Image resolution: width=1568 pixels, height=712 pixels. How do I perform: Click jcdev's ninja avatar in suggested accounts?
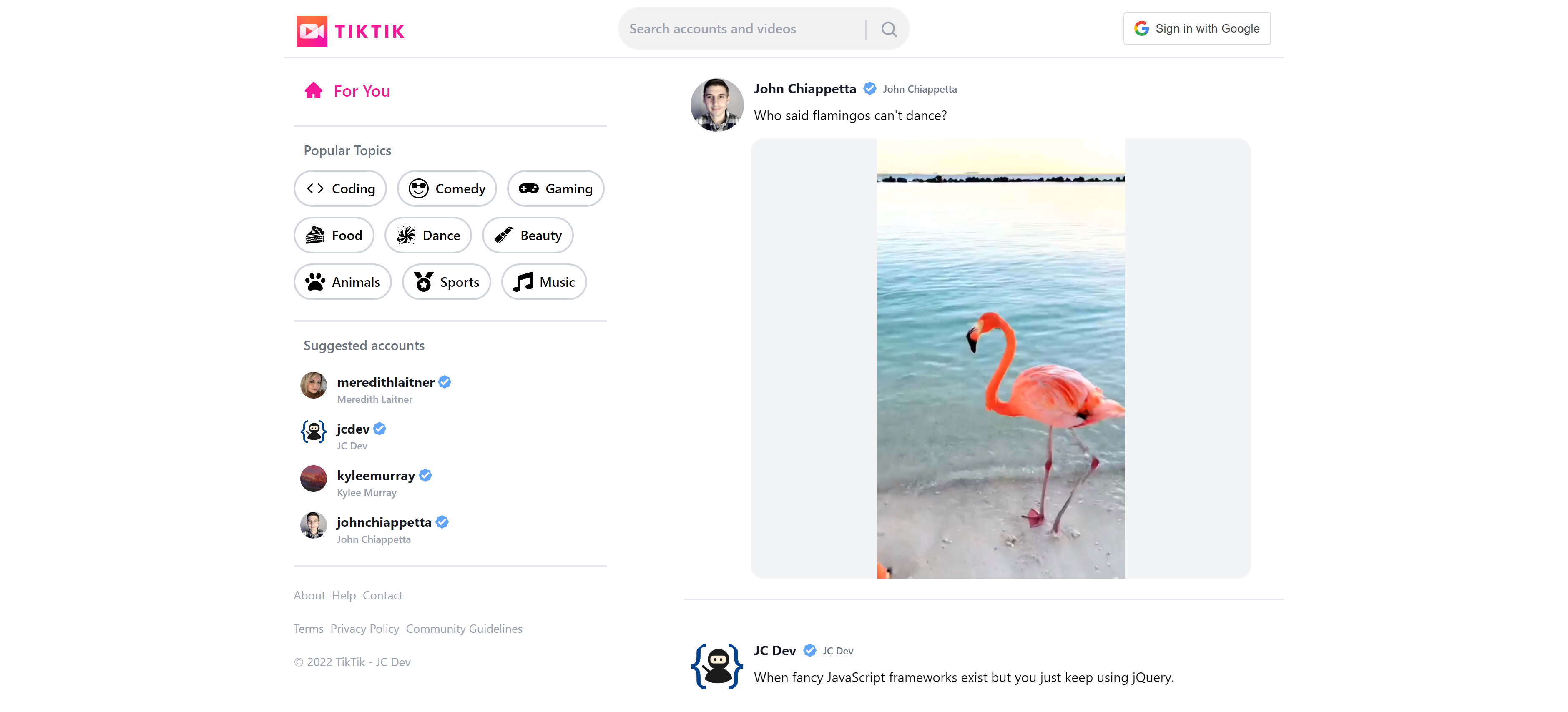tap(314, 432)
